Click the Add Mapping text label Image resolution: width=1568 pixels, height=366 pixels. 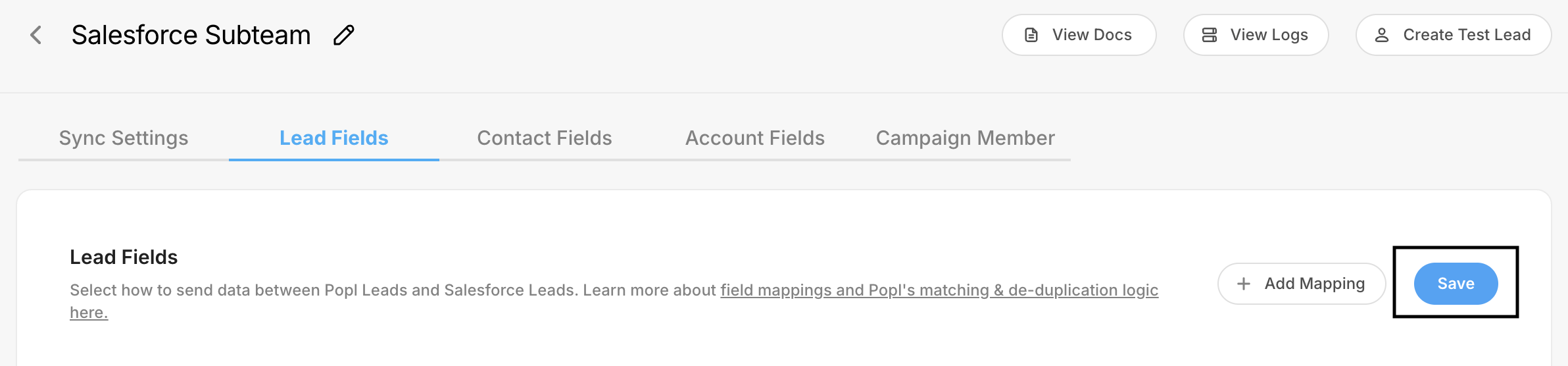(1315, 284)
